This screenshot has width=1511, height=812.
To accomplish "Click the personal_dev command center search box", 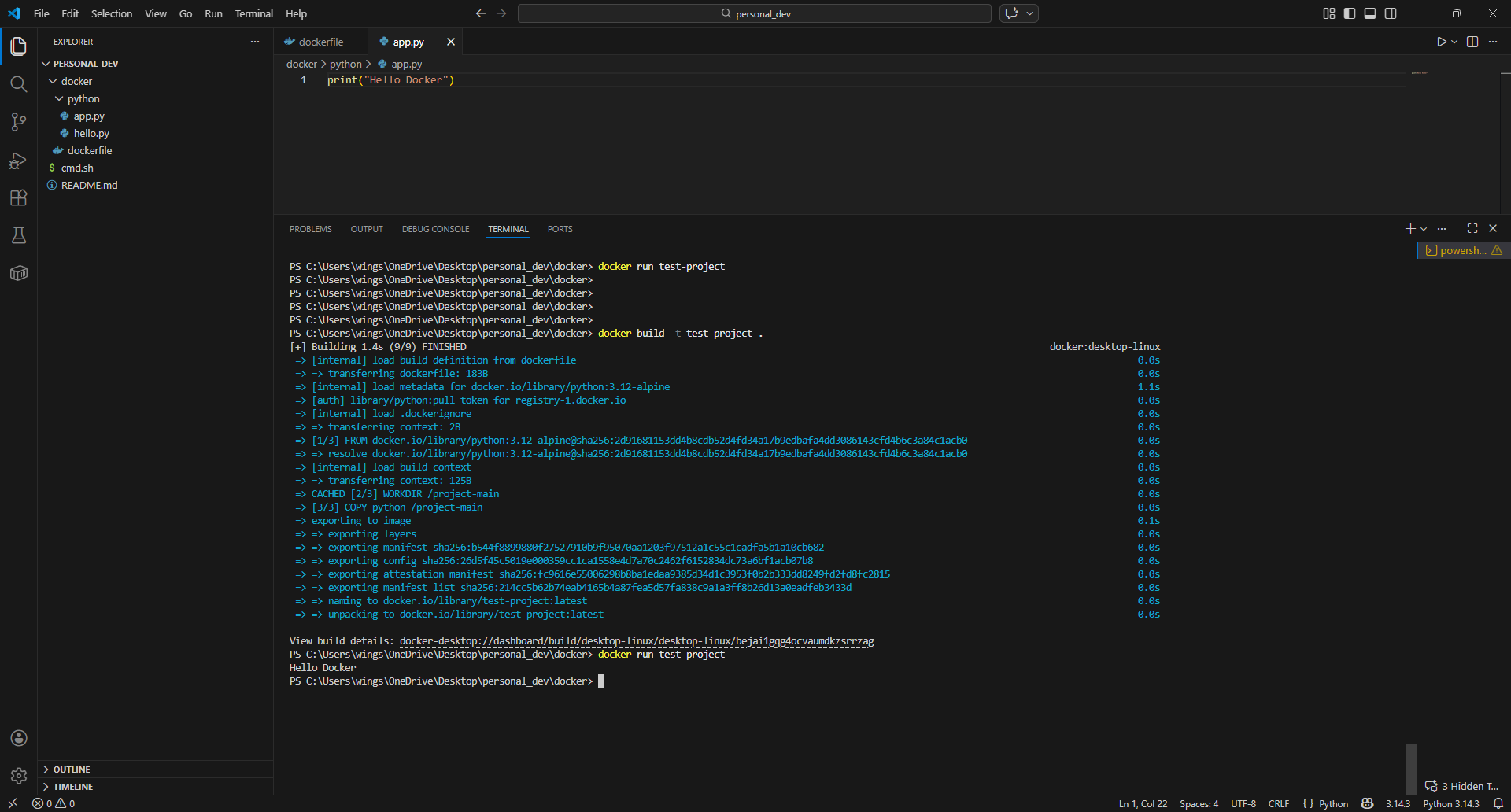I will [x=754, y=13].
